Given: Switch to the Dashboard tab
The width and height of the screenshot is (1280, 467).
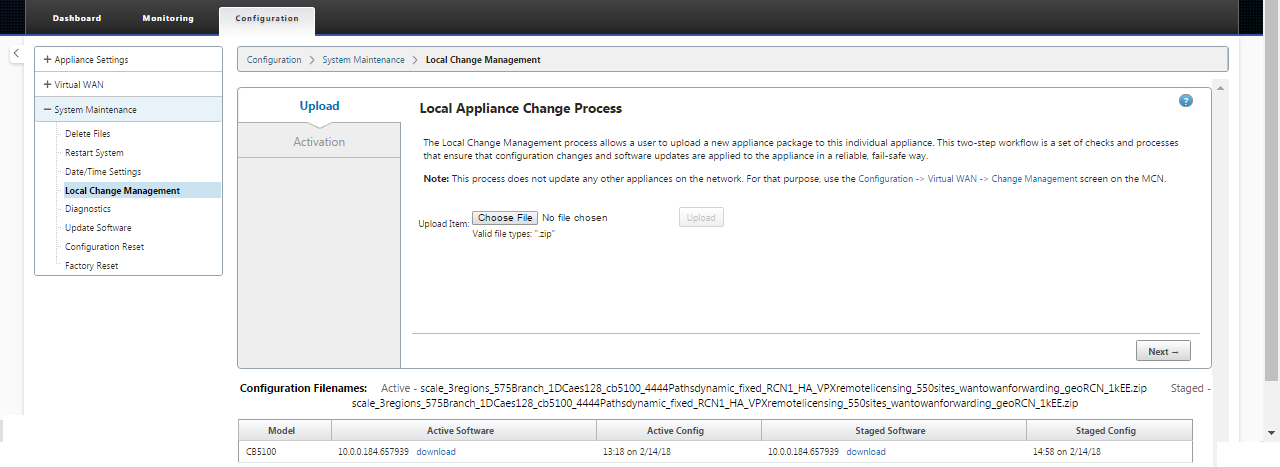Looking at the screenshot, I should coord(77,18).
